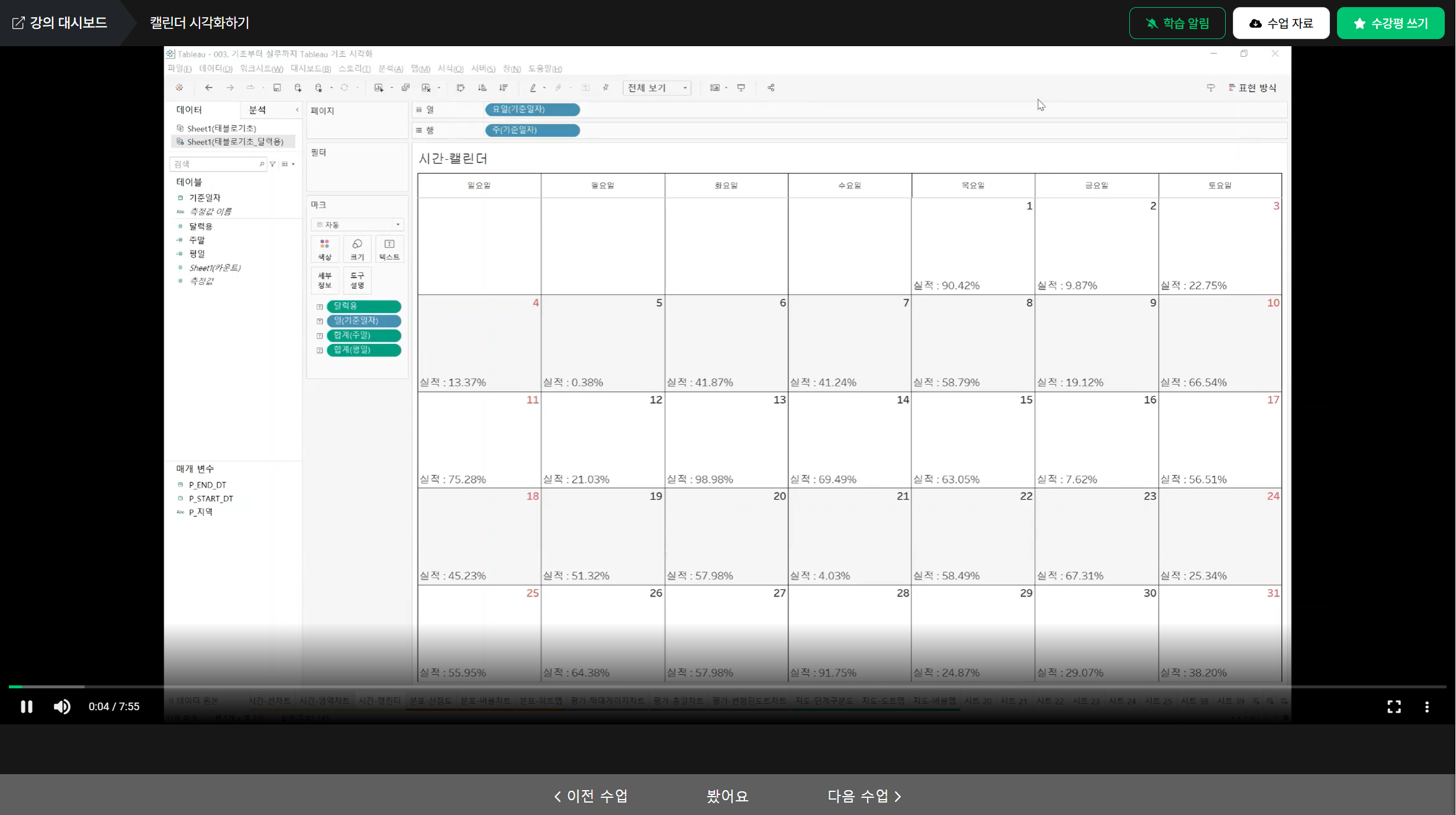Click the 합계(주말) pill in marks card
This screenshot has width=1456, height=815.
click(x=364, y=336)
